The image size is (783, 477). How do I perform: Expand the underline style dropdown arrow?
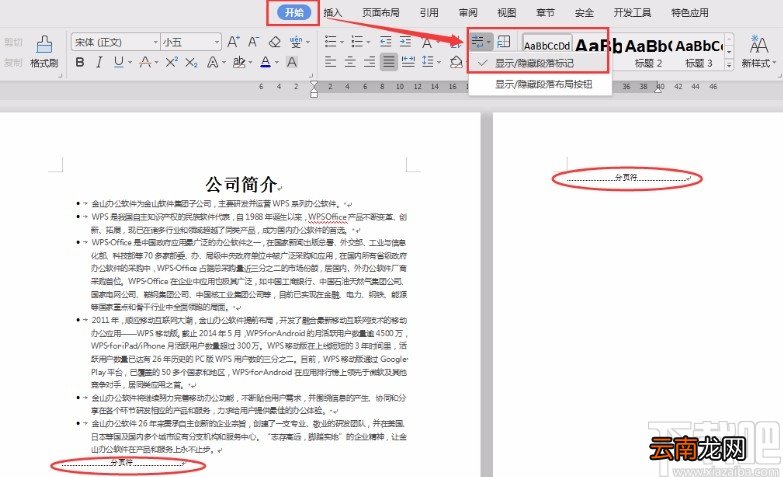click(130, 62)
